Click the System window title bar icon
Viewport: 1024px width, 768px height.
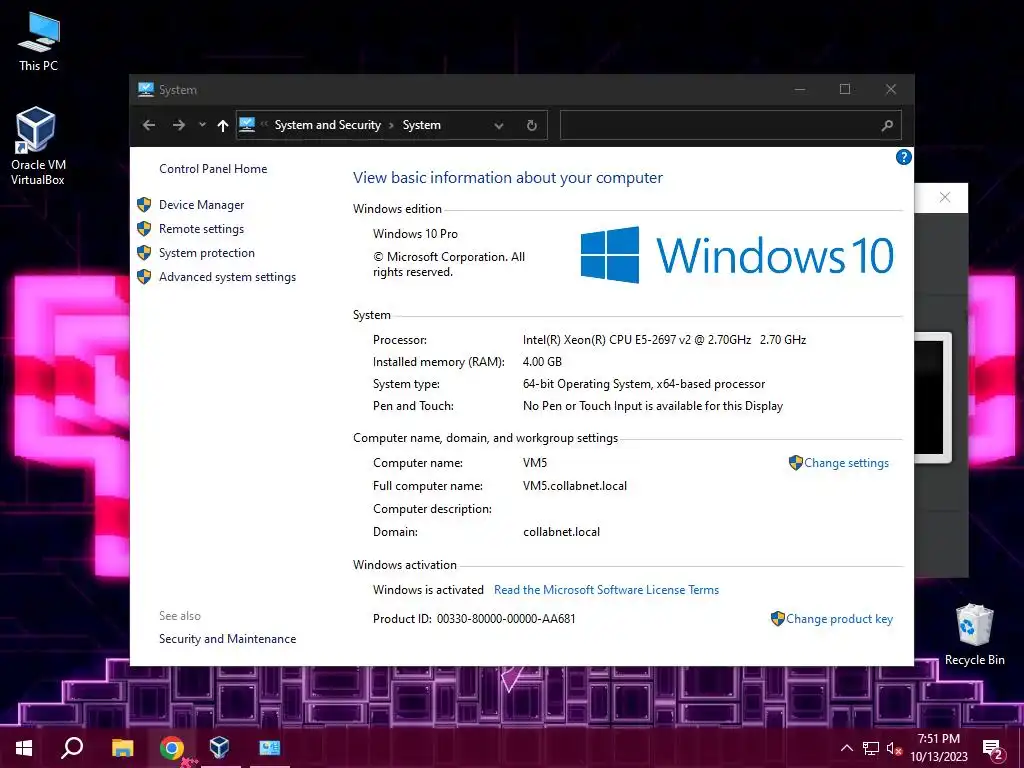pos(146,89)
